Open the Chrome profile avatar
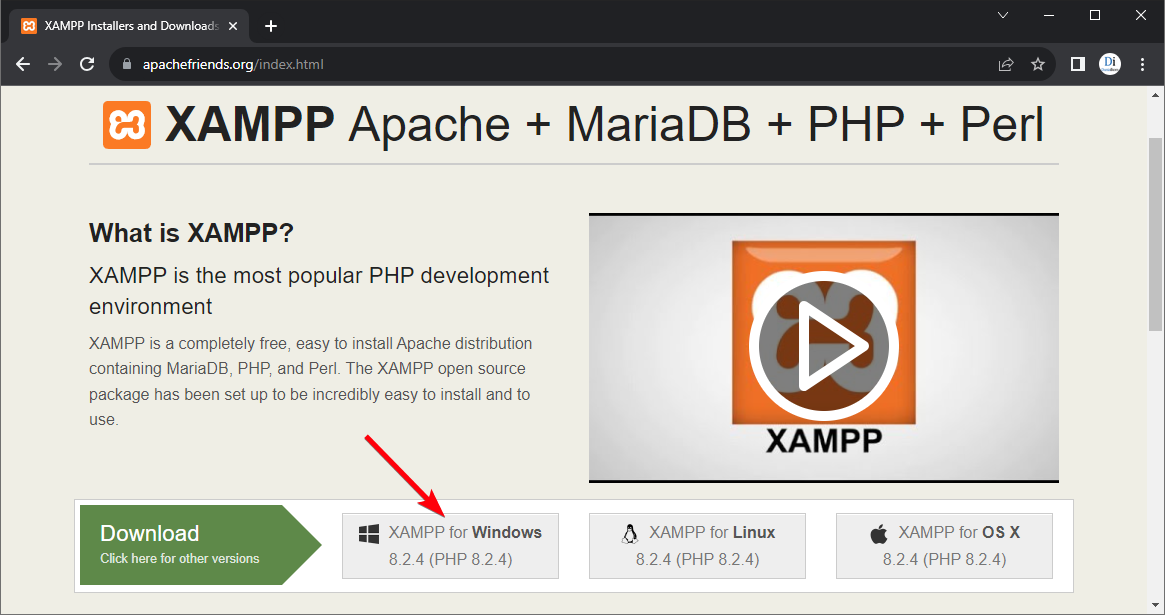Screen dimensions: 1165x615 point(1110,64)
